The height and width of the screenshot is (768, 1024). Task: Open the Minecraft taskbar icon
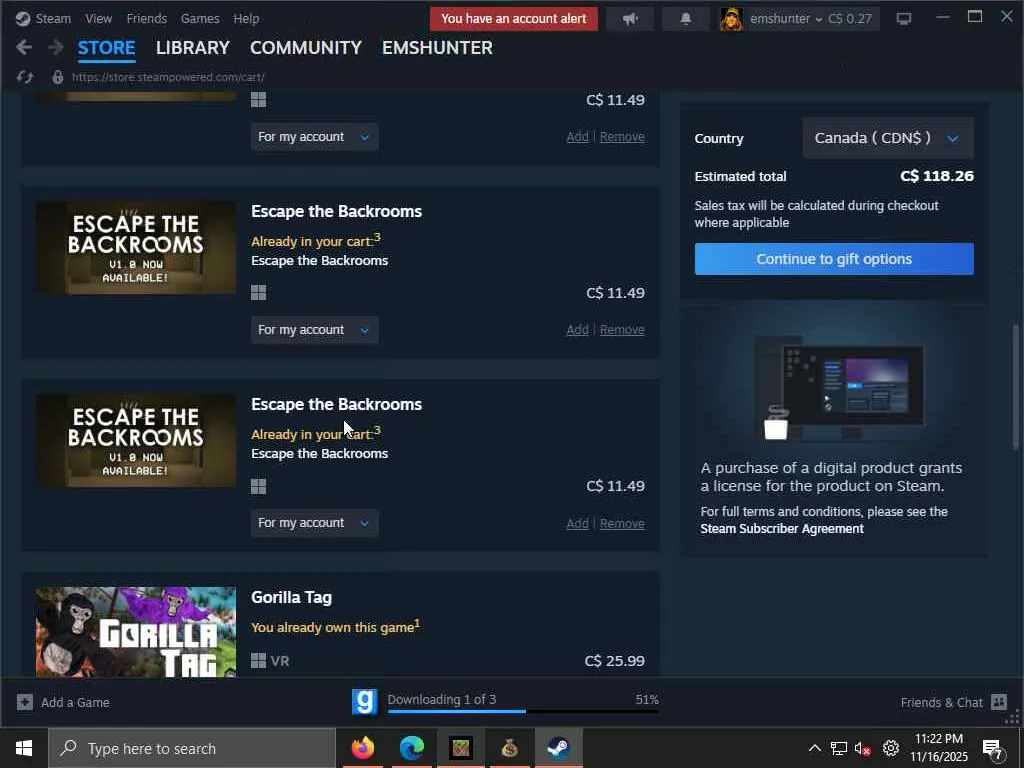click(x=460, y=748)
